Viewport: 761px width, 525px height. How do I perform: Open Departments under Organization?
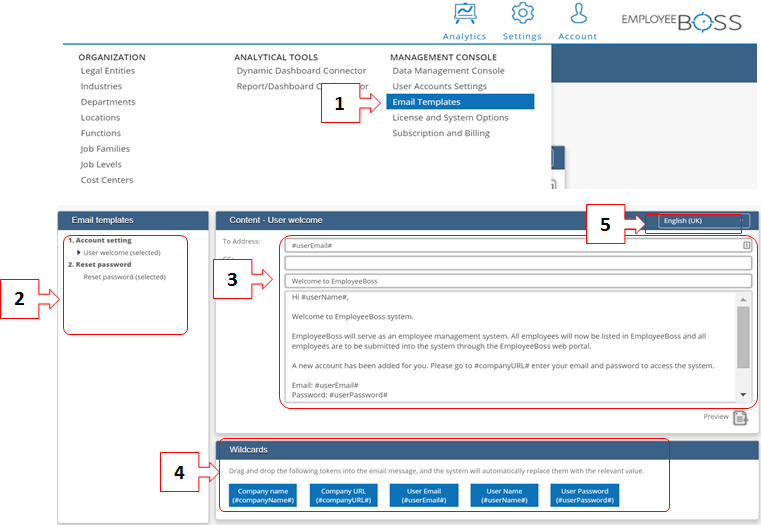pyautogui.click(x=108, y=102)
